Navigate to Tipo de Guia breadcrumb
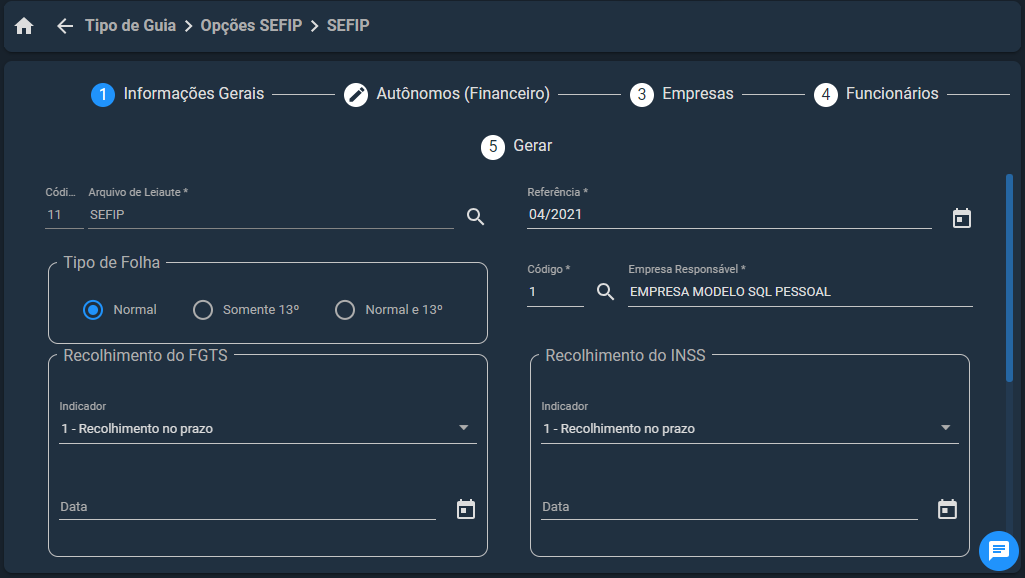 pyautogui.click(x=130, y=26)
